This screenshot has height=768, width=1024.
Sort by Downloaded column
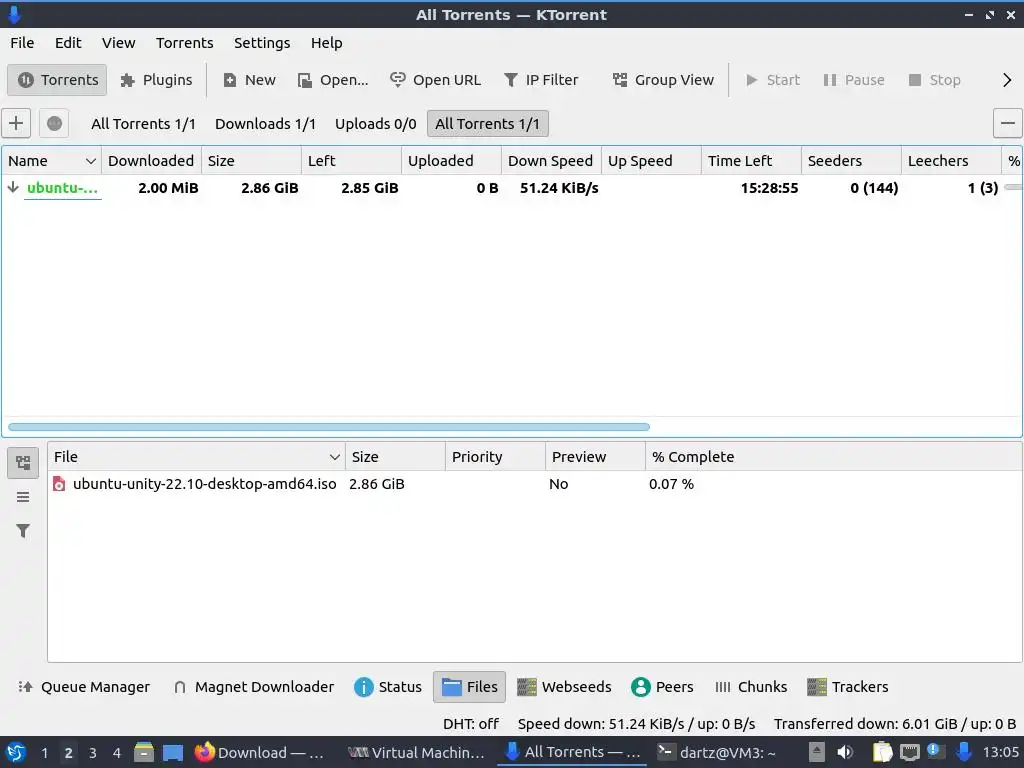(151, 161)
